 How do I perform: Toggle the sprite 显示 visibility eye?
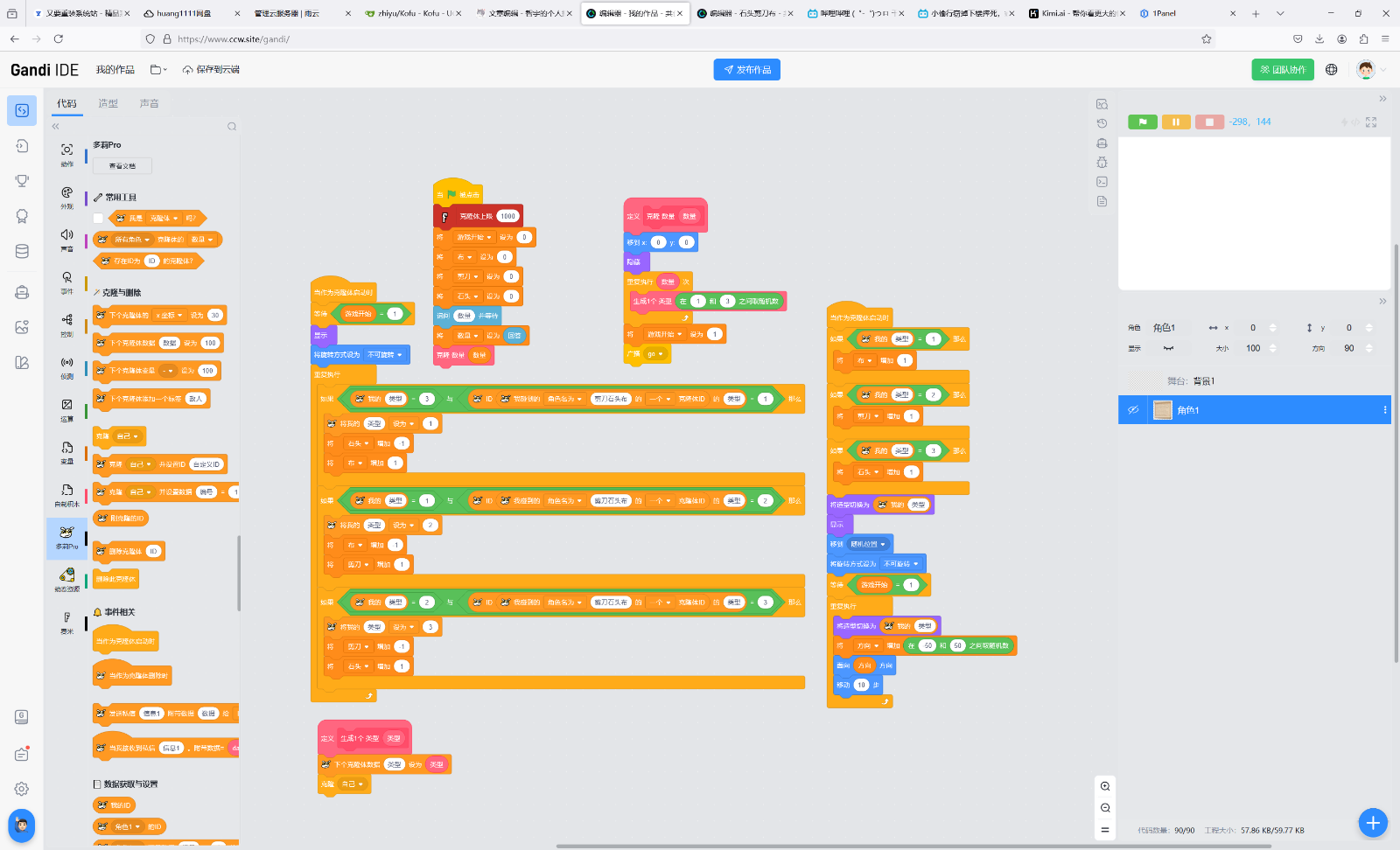click(x=1168, y=348)
